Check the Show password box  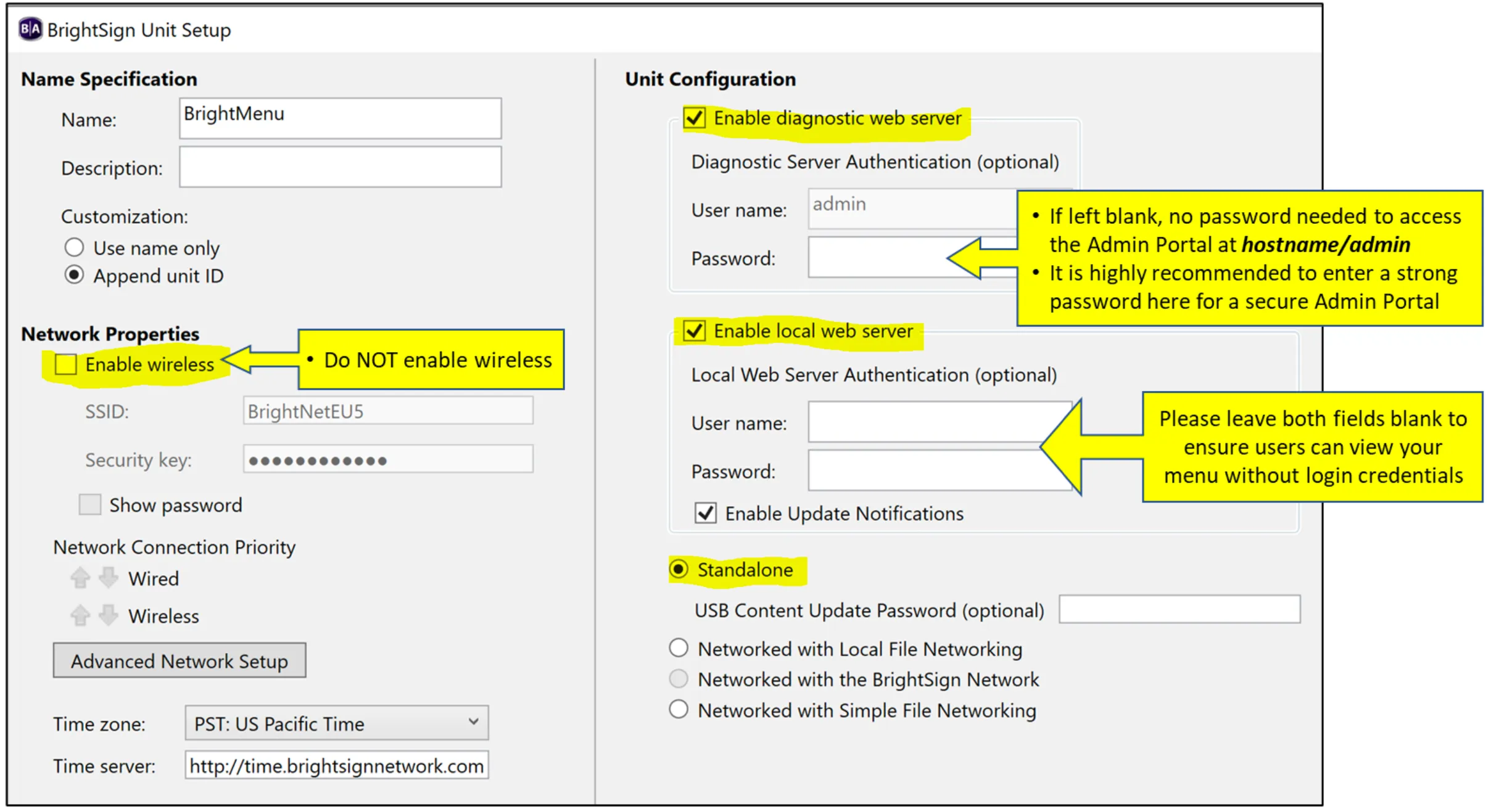coord(90,504)
